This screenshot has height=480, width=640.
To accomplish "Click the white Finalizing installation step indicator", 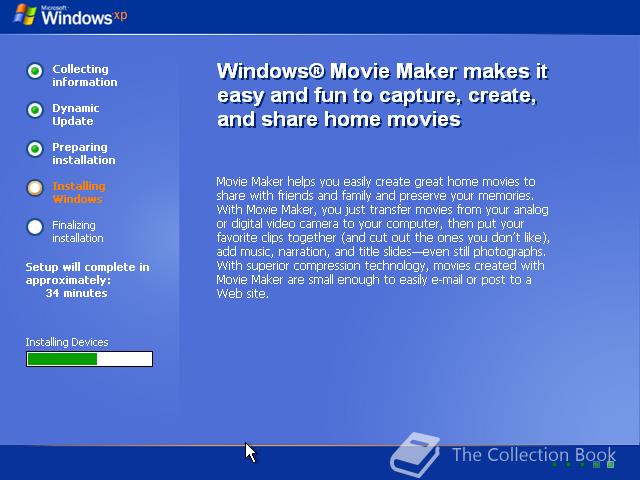I will (x=35, y=227).
